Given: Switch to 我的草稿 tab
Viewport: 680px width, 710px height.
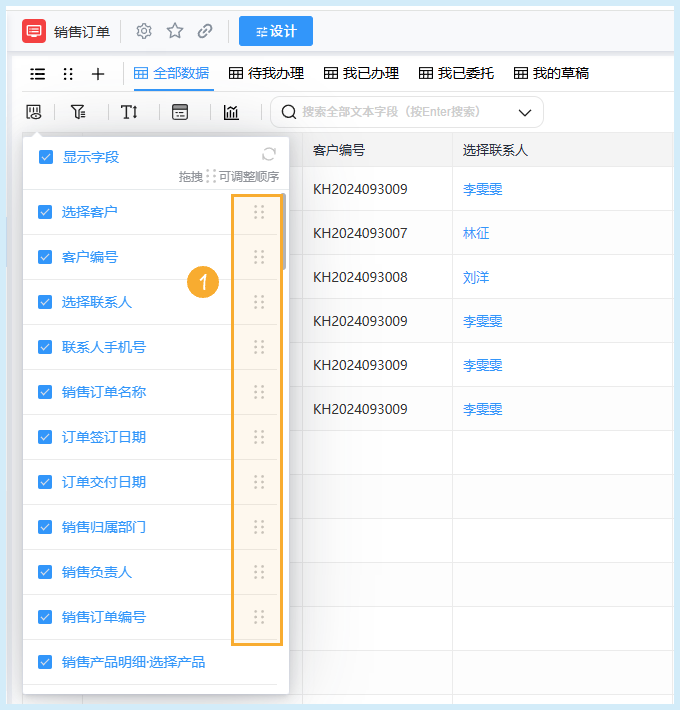Looking at the screenshot, I should (x=551, y=73).
